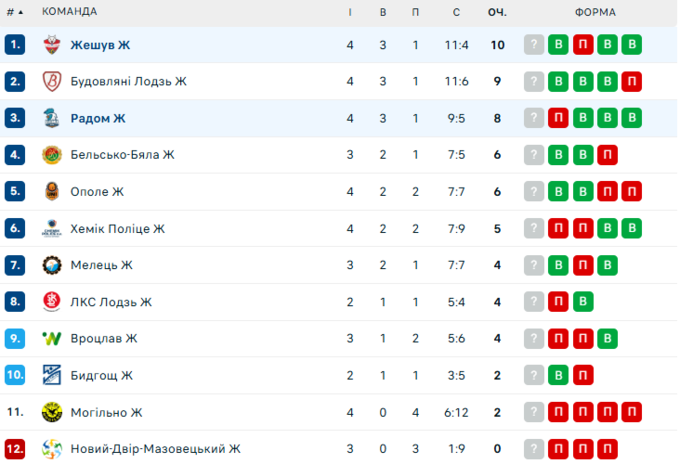Click the ЛКС Лодзь Ж team logo
This screenshot has height=464, width=680.
(x=52, y=302)
